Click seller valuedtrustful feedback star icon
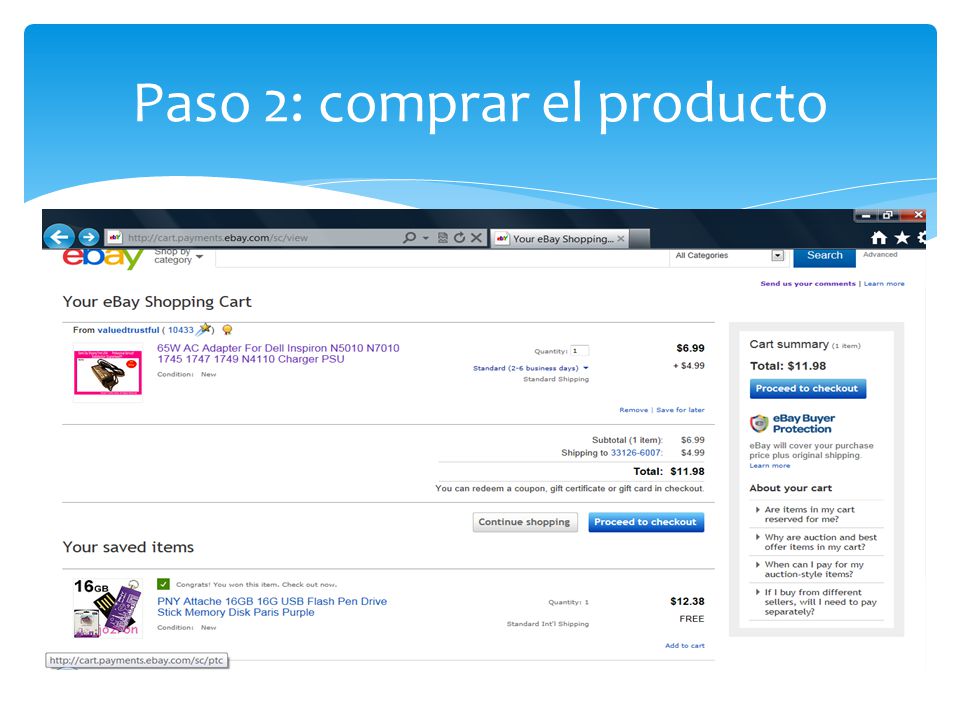Screen dimensions: 960x720 (204, 329)
